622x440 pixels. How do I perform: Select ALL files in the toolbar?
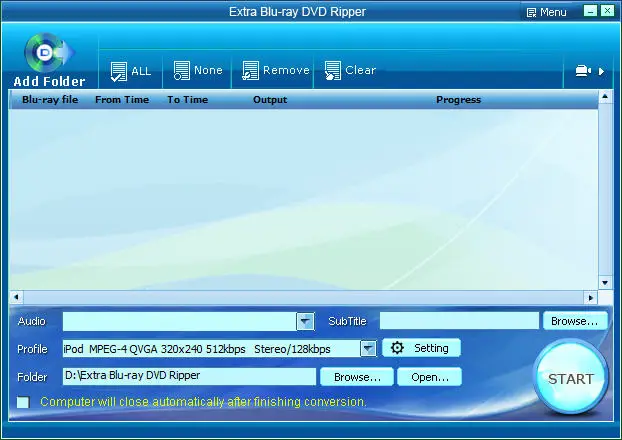click(131, 71)
